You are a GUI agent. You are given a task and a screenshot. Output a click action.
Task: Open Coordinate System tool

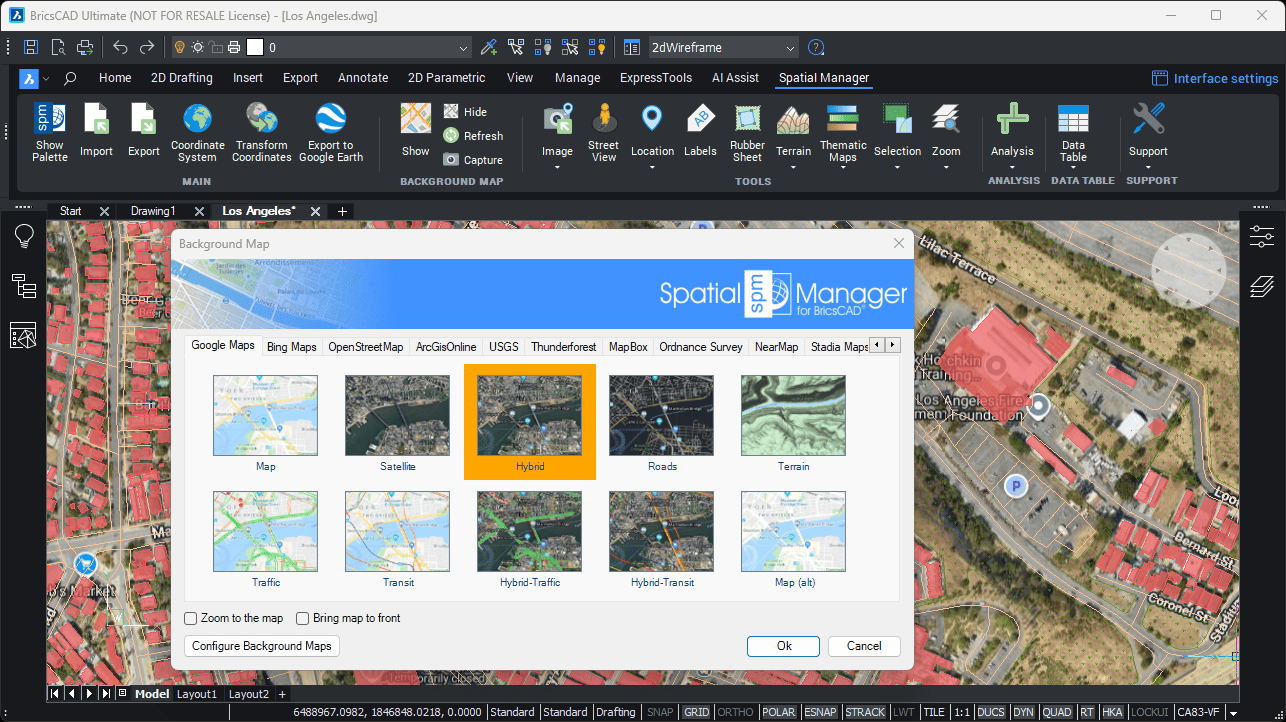click(198, 132)
